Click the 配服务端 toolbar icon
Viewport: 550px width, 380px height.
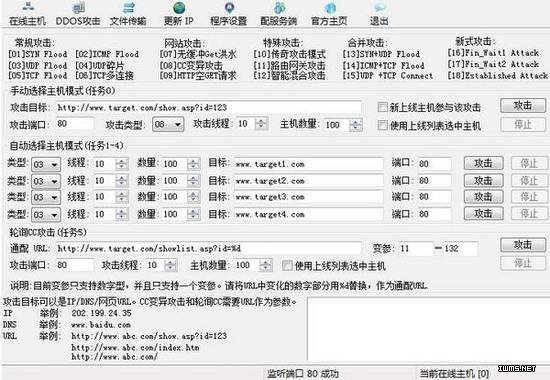pyautogui.click(x=279, y=14)
